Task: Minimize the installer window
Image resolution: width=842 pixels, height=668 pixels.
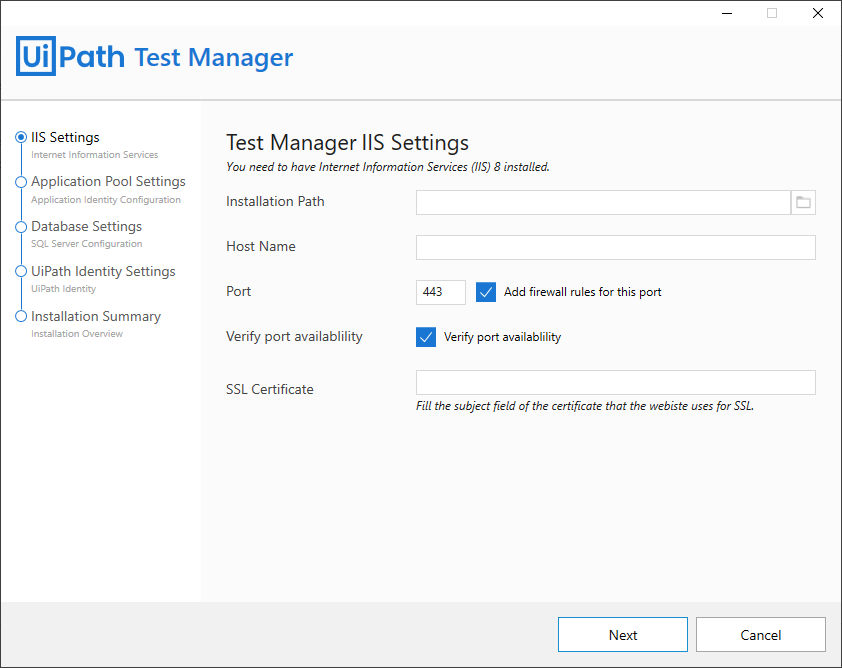Action: pyautogui.click(x=727, y=13)
